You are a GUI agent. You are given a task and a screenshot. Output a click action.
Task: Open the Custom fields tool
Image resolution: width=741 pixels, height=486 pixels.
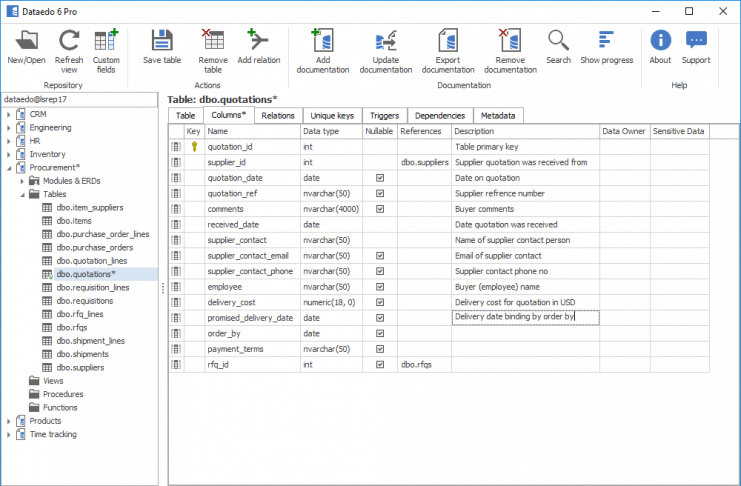coord(106,41)
